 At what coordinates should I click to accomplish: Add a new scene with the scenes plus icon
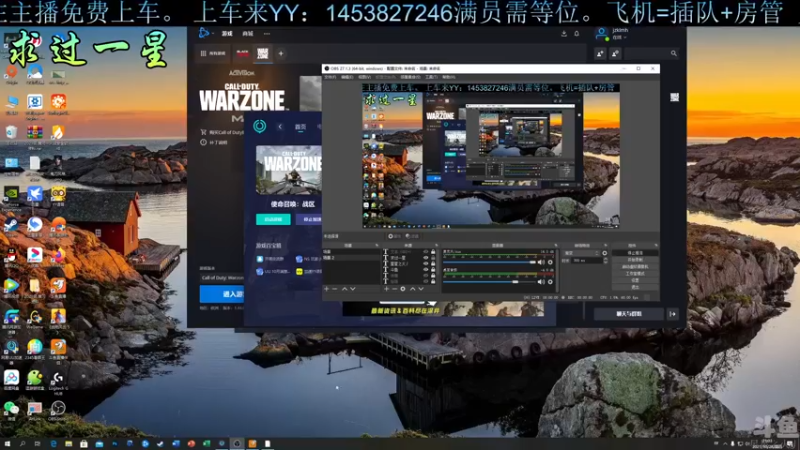coord(326,289)
